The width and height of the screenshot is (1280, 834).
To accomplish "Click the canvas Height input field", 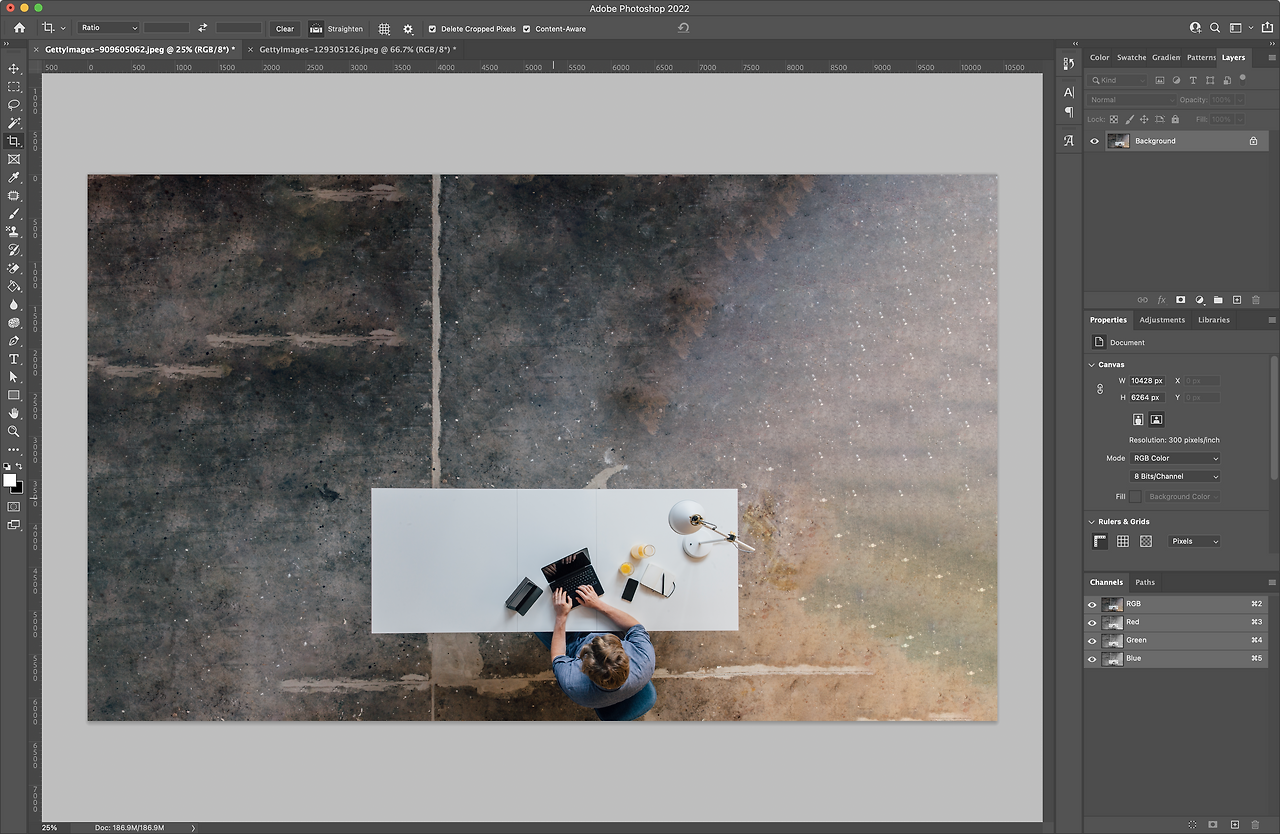I will click(1147, 398).
